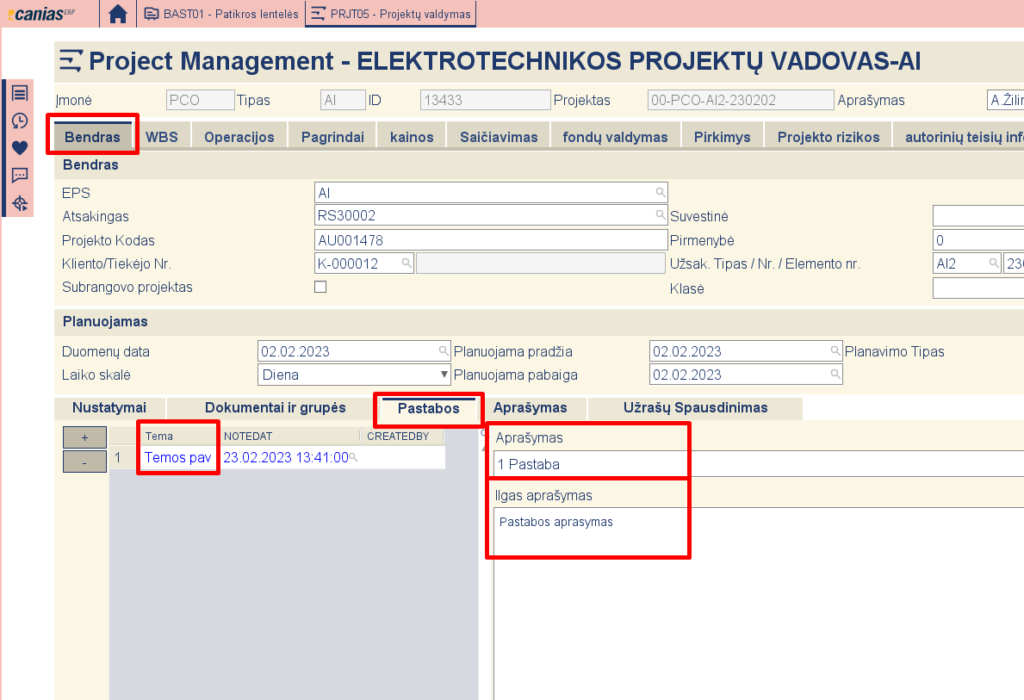The height and width of the screenshot is (700, 1024).
Task: Remove note row with minus button
Action: (84, 460)
